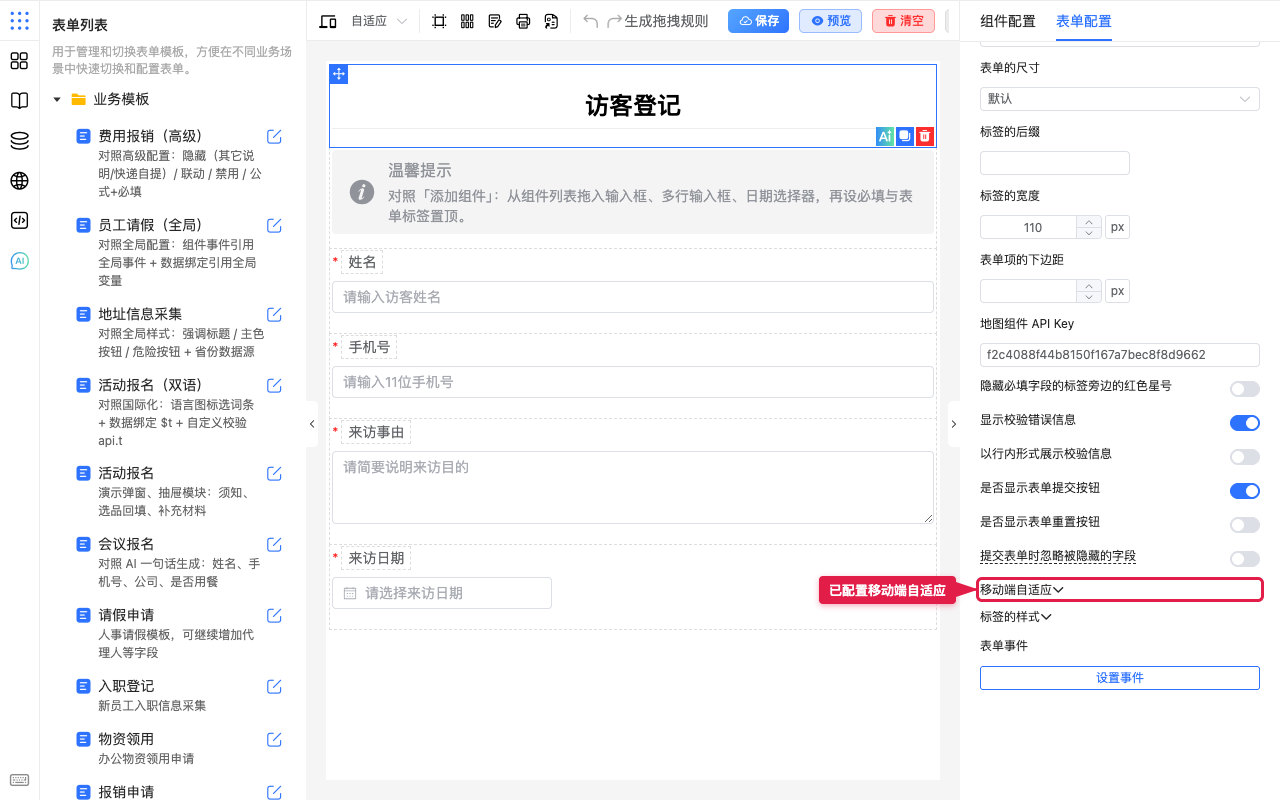Copy the 访客登记 title component

[905, 137]
